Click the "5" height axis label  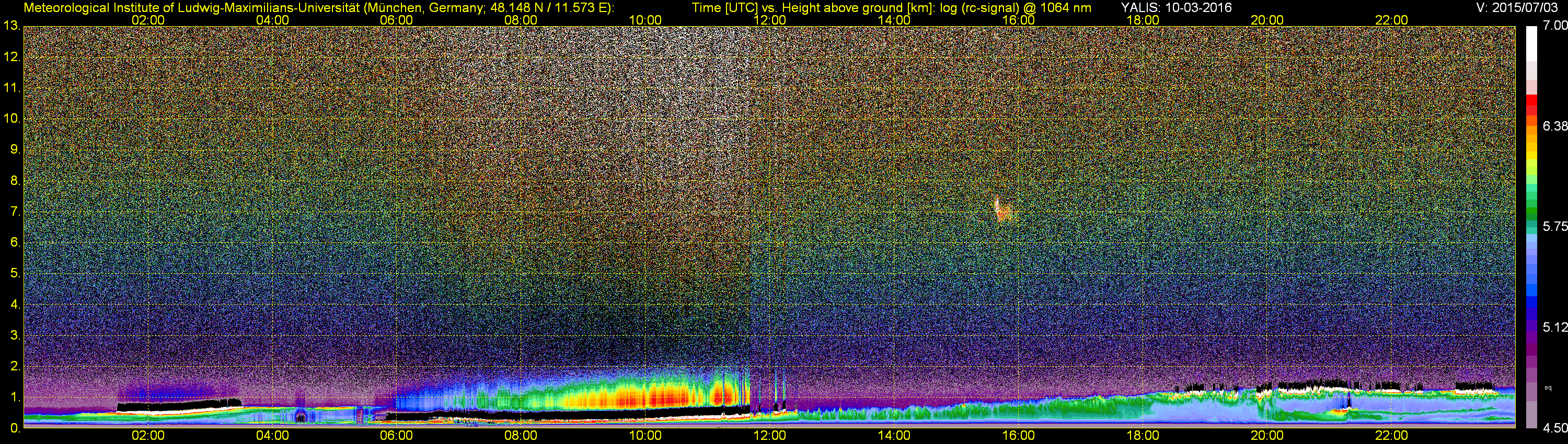coord(15,274)
